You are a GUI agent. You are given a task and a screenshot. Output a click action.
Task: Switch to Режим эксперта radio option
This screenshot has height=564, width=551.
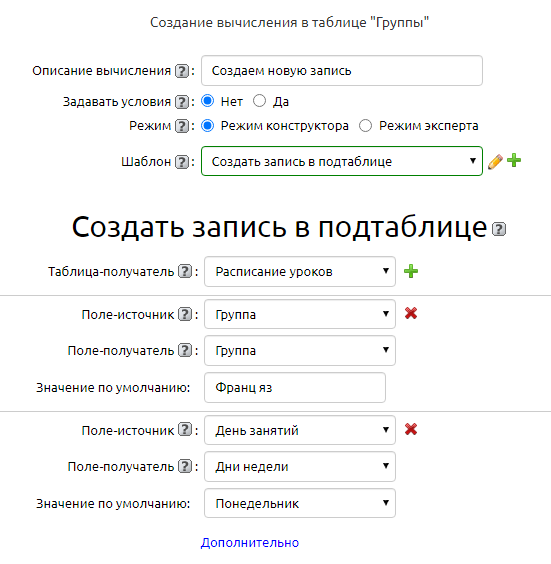point(365,126)
